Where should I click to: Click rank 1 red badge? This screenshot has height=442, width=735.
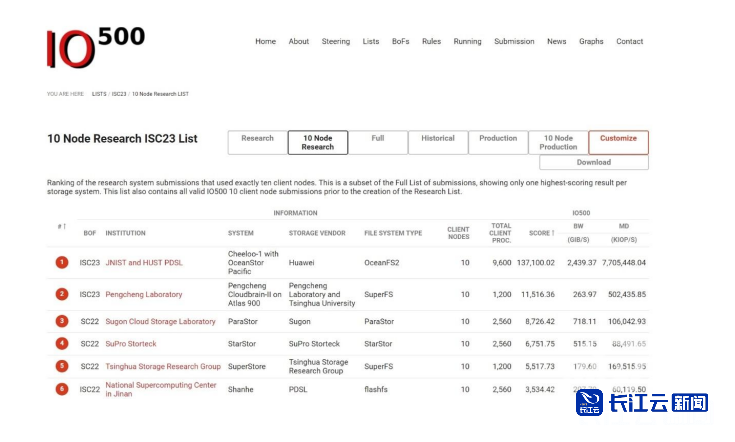(x=62, y=262)
